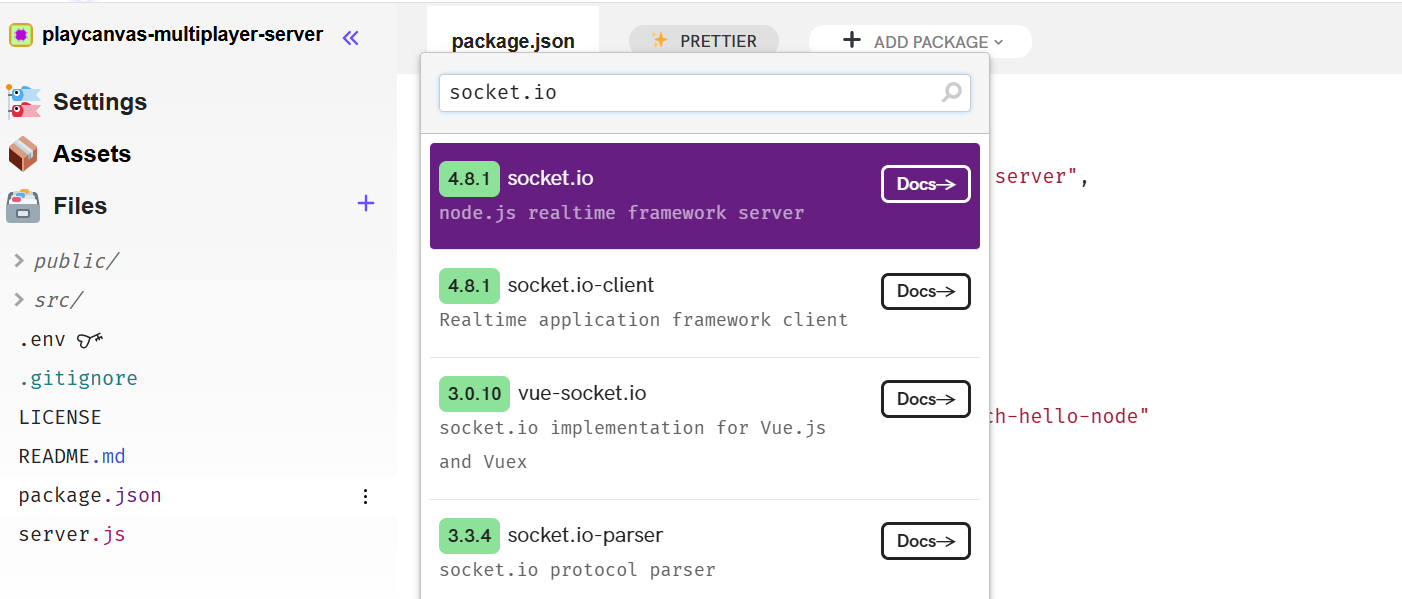Click the Files drawer icon
Image resolution: width=1402 pixels, height=599 pixels.
[23, 206]
